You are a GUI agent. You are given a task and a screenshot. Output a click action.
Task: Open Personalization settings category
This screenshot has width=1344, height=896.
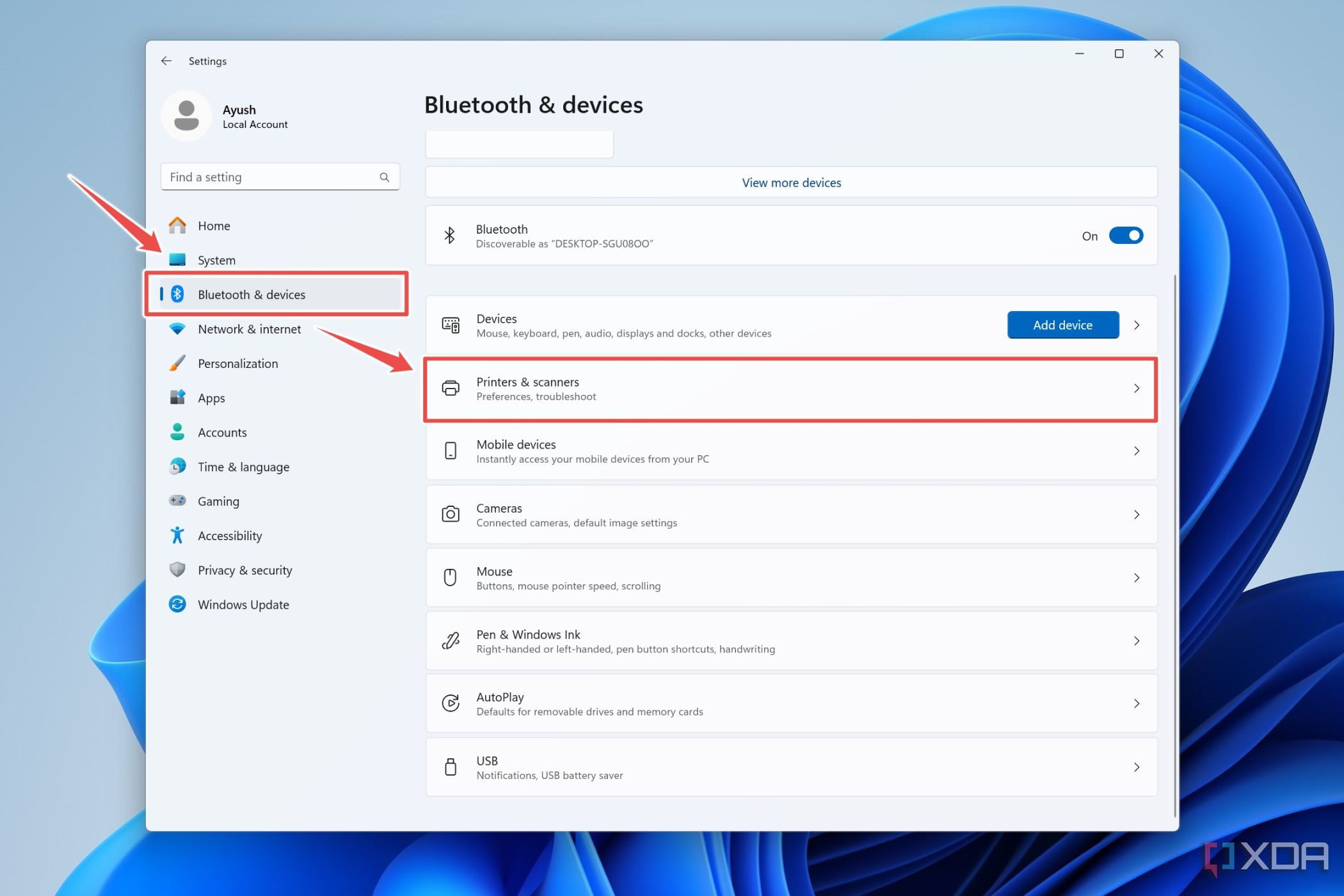pos(280,364)
